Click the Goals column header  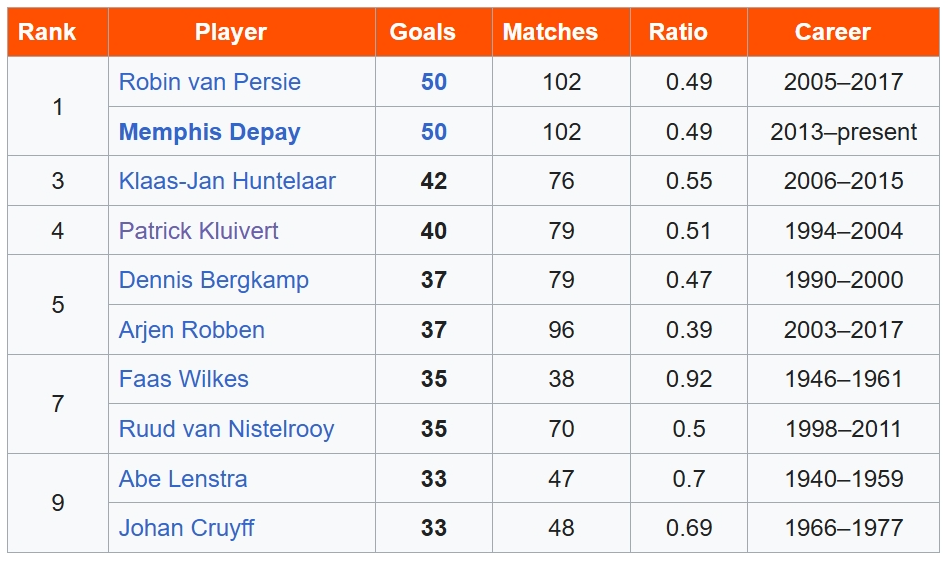pos(422,32)
